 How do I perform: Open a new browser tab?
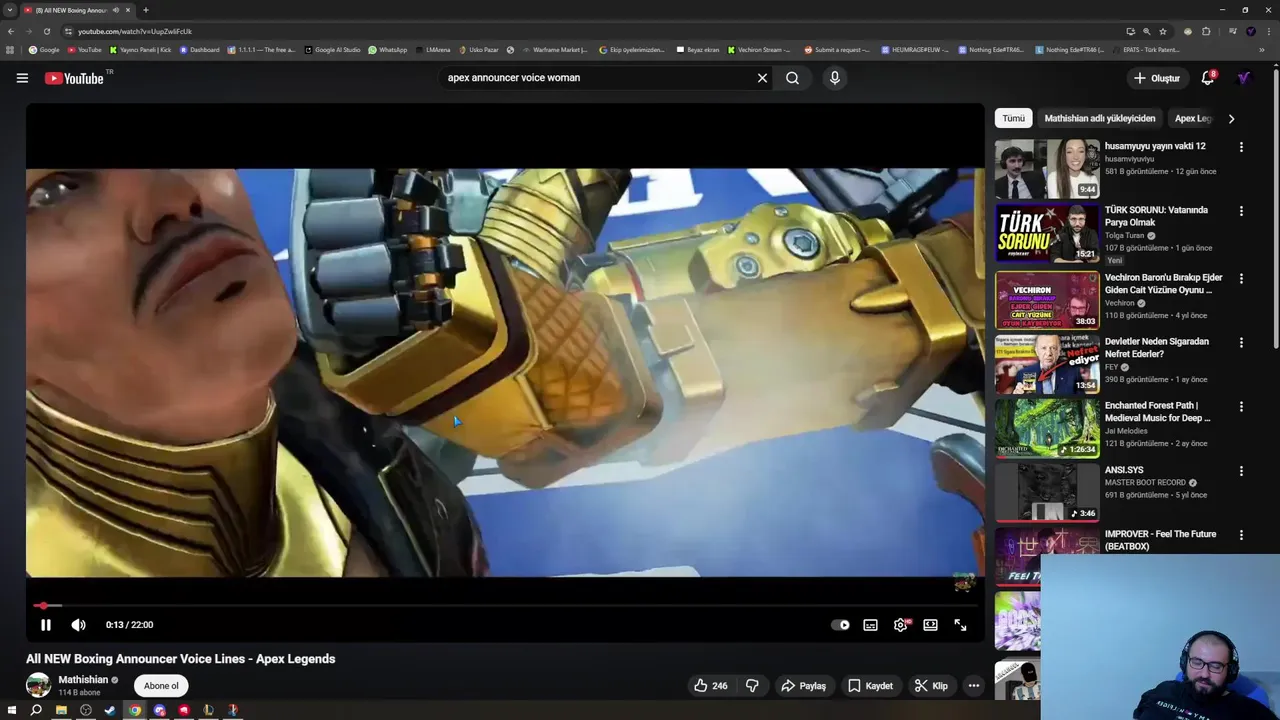[145, 10]
